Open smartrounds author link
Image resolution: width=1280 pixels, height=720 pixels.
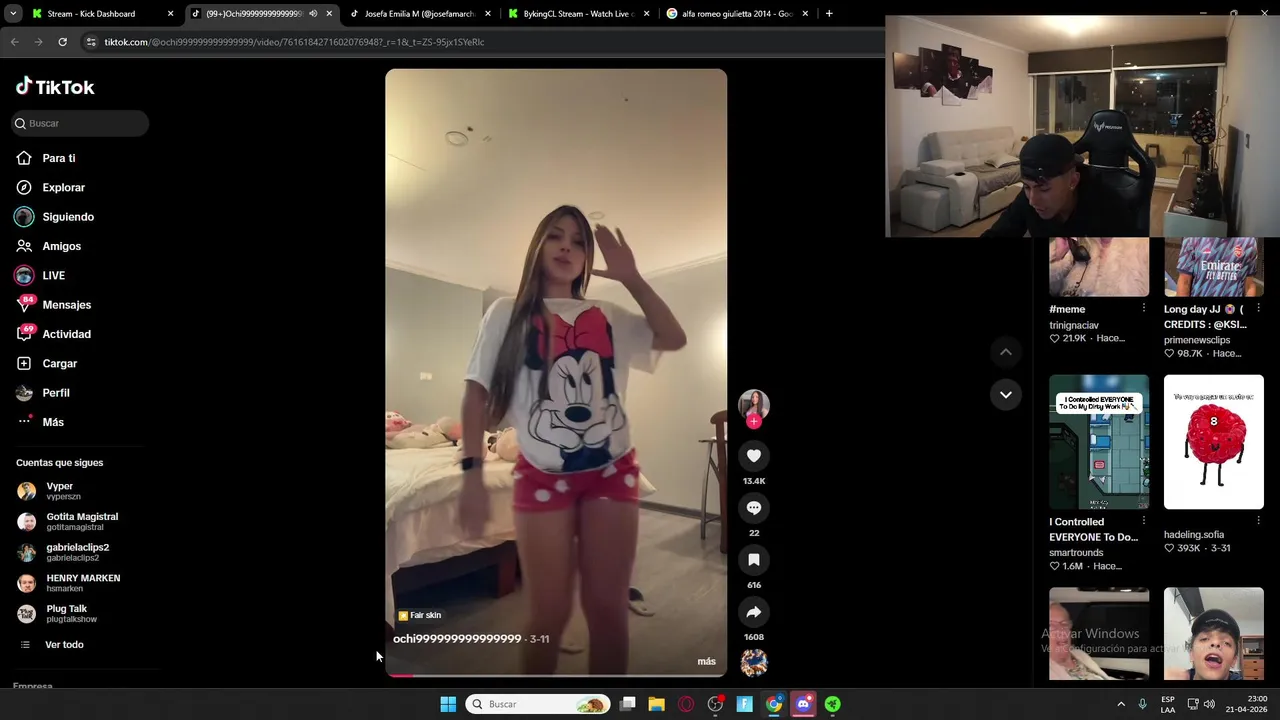[x=1076, y=552]
